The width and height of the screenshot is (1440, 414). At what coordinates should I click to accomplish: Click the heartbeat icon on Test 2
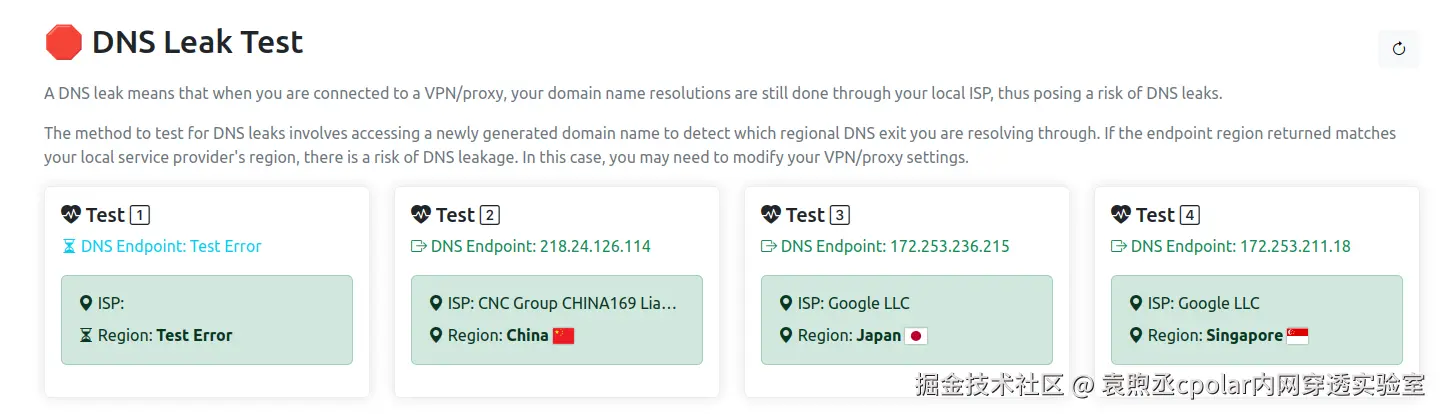coord(421,214)
